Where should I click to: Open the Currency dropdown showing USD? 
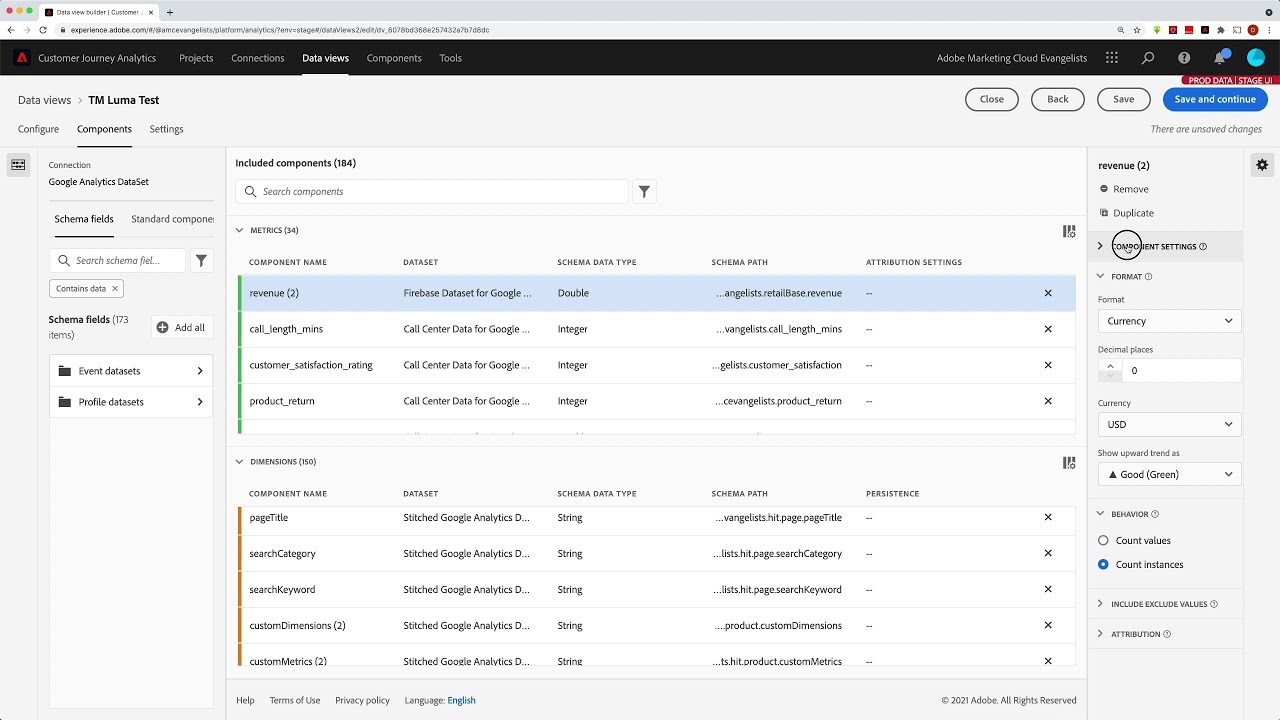(1169, 424)
